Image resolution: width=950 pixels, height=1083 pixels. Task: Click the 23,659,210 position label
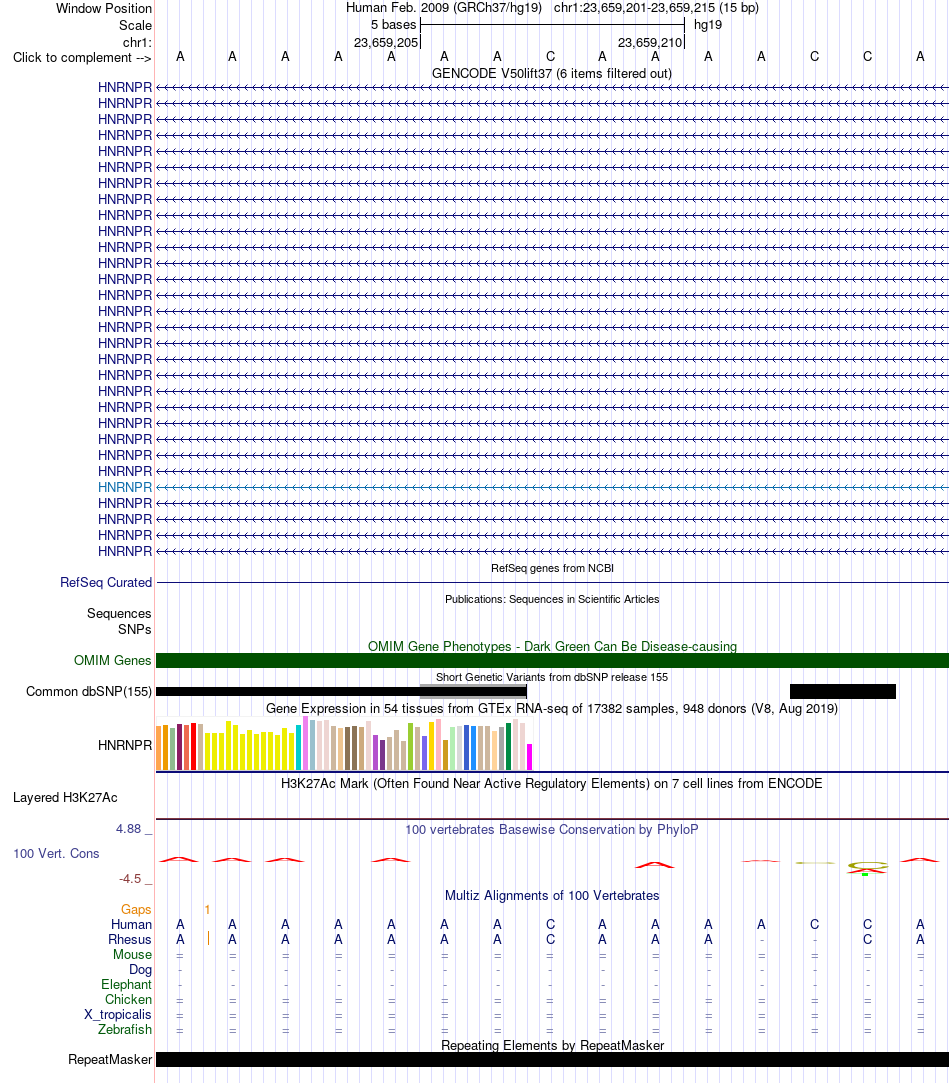650,43
